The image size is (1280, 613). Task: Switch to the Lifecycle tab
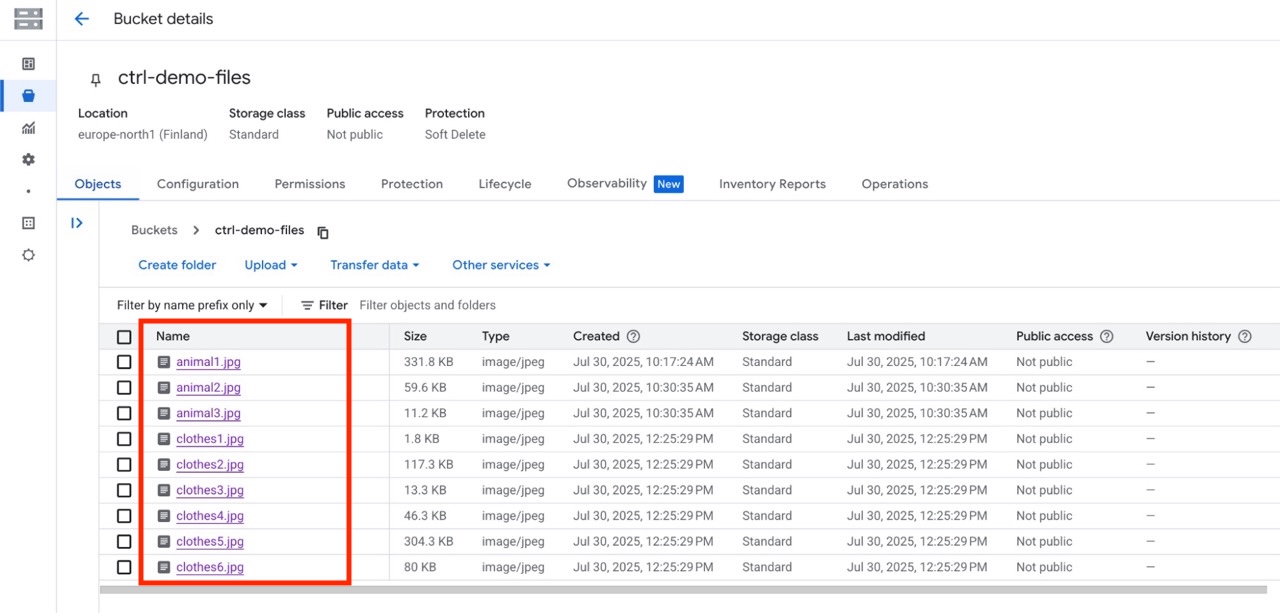[505, 184]
